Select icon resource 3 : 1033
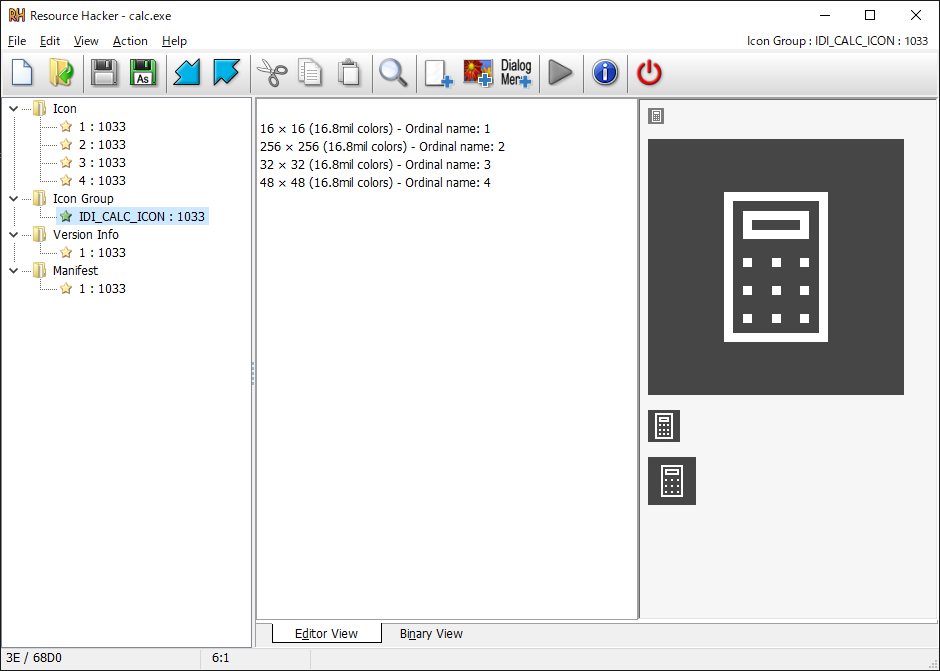Screen dimensions: 940x671 click(102, 163)
